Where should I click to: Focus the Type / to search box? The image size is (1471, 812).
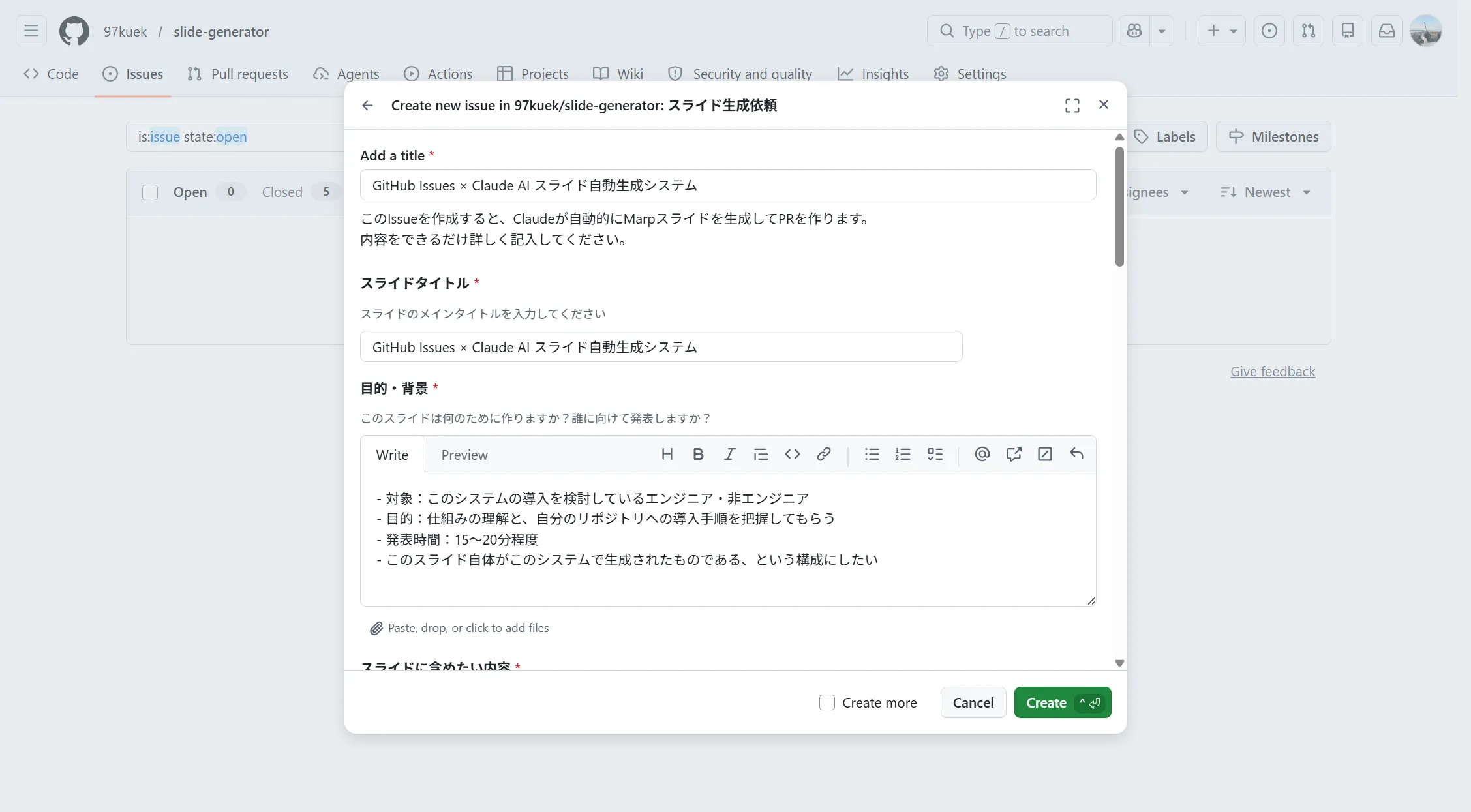1020,31
